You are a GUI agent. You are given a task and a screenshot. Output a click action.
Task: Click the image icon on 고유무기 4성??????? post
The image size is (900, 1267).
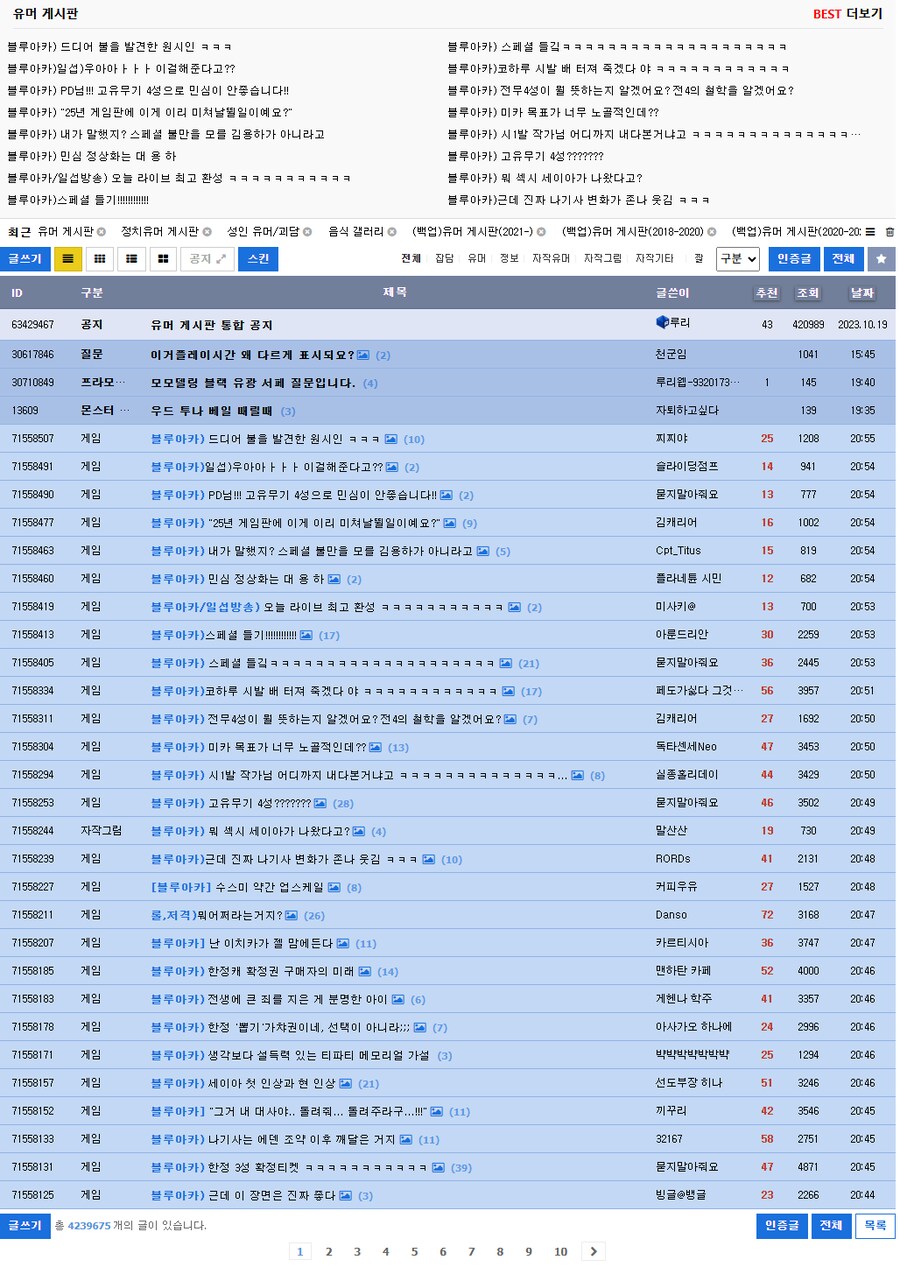pos(320,803)
